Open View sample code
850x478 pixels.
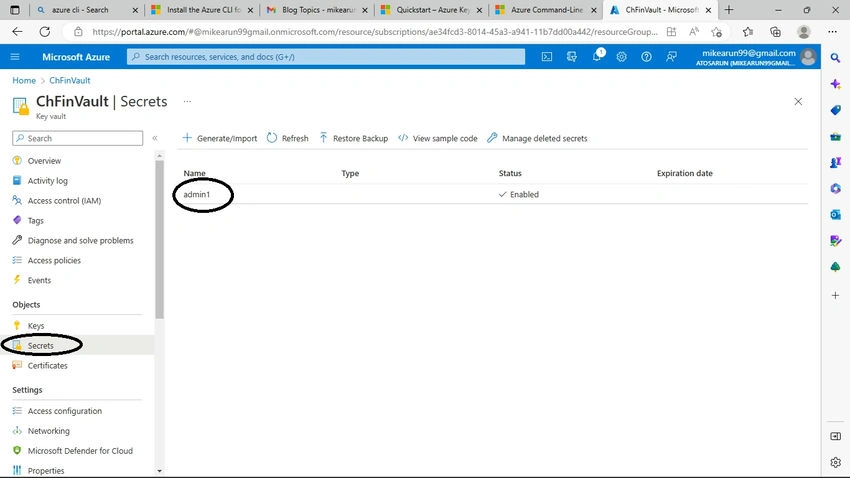click(438, 138)
